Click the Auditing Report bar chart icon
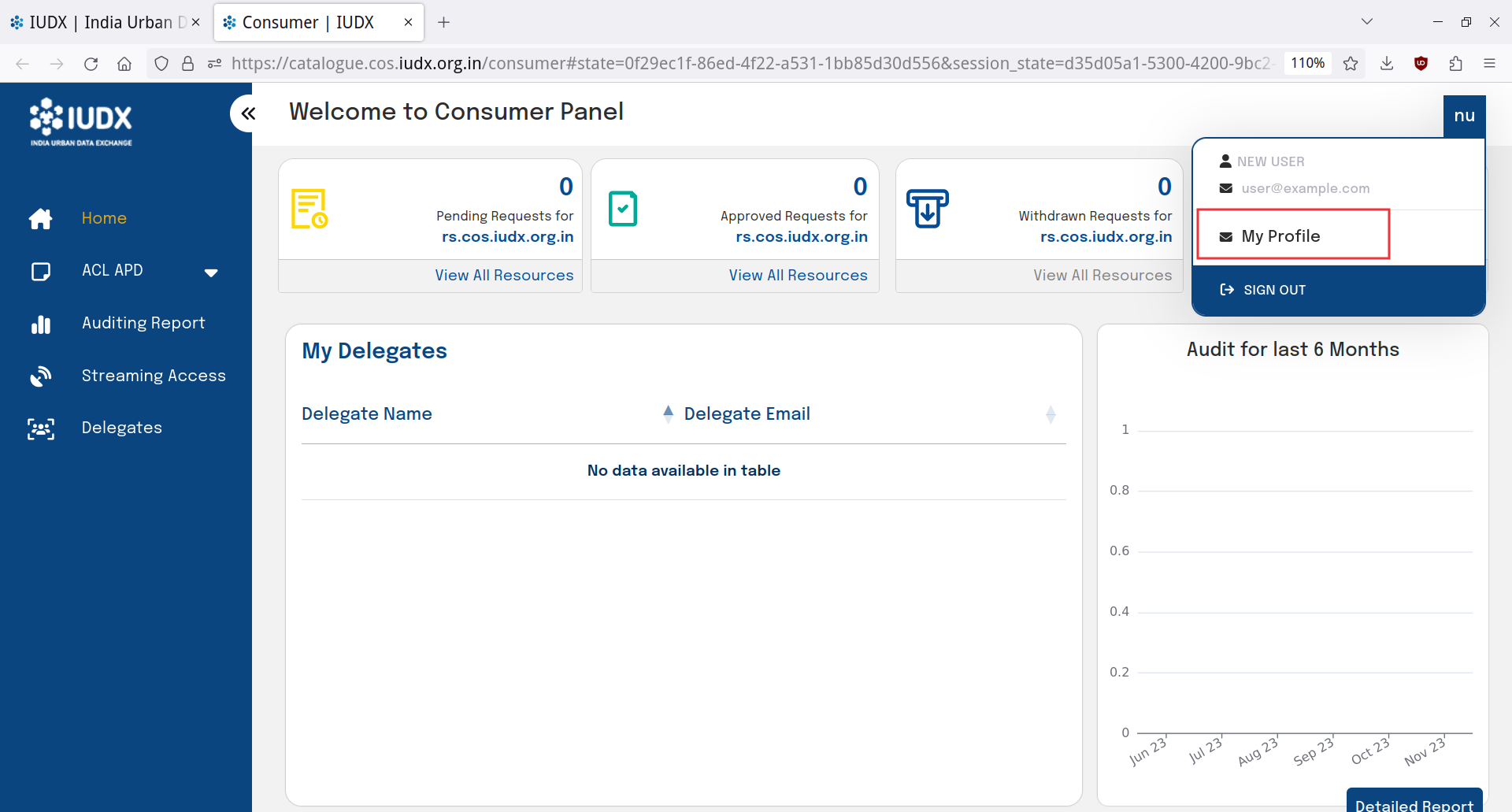 [41, 324]
